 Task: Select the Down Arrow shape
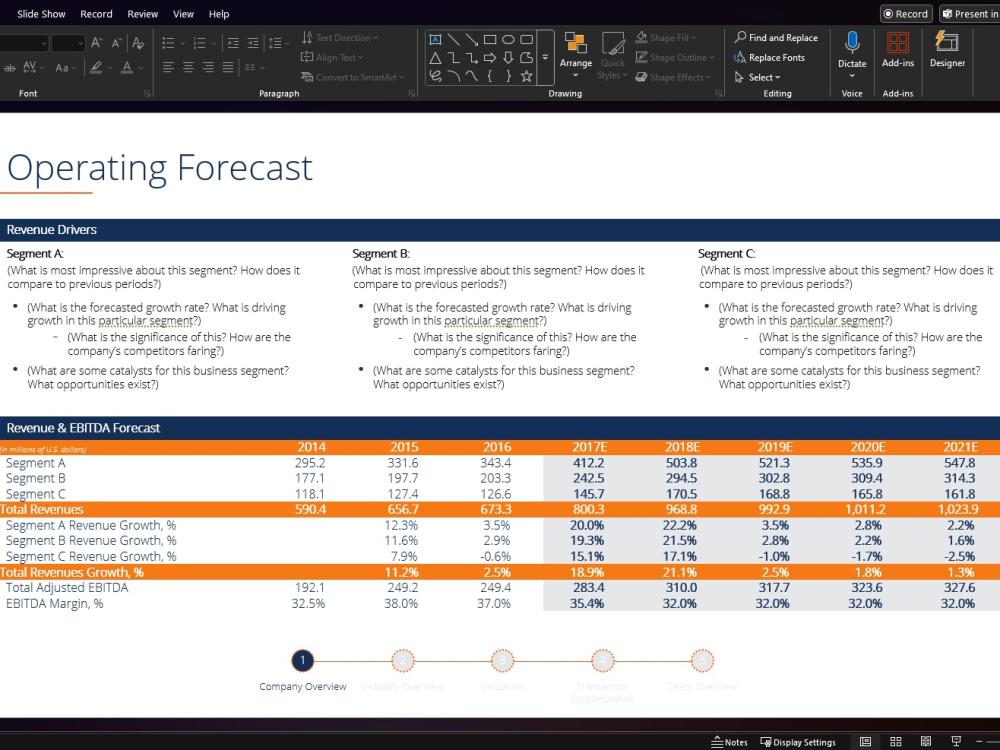coord(508,58)
